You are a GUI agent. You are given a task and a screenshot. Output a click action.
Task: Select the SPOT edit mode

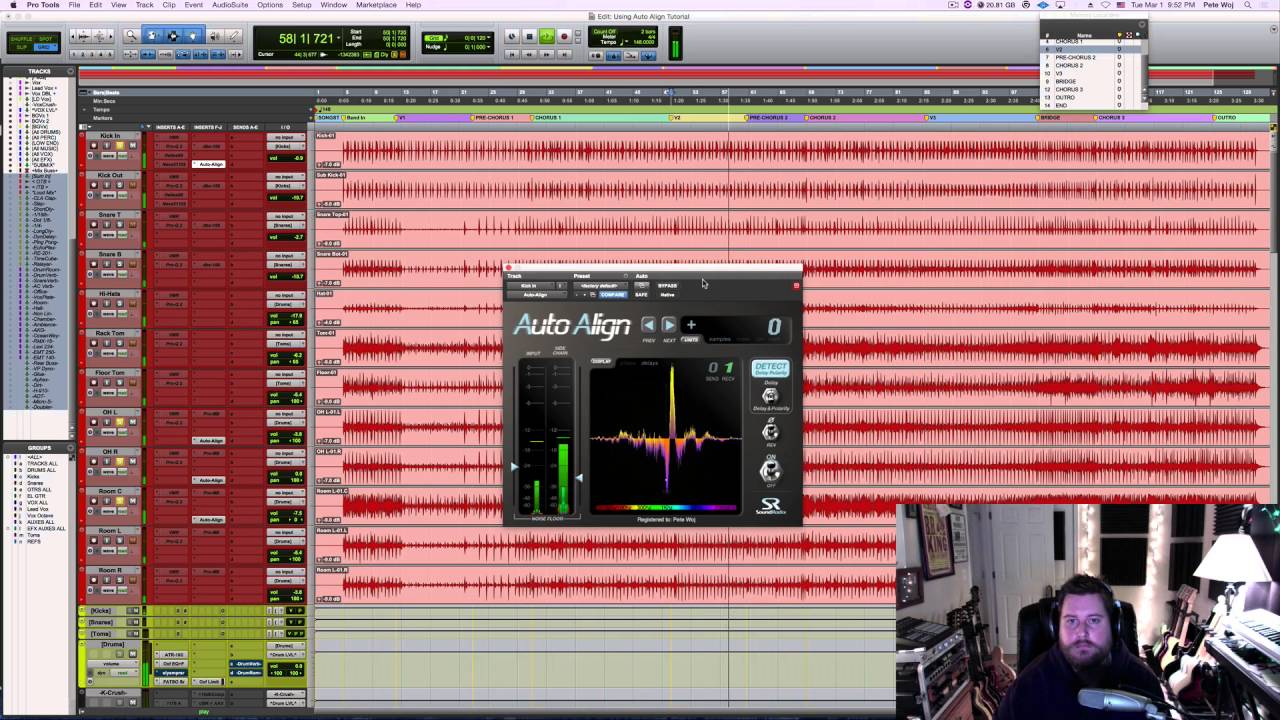(46, 39)
